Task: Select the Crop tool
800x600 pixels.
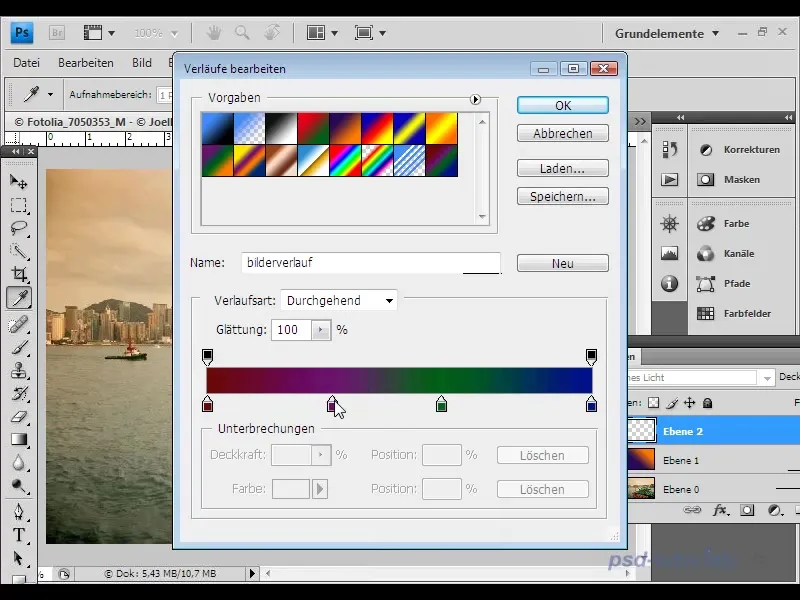Action: 19,274
